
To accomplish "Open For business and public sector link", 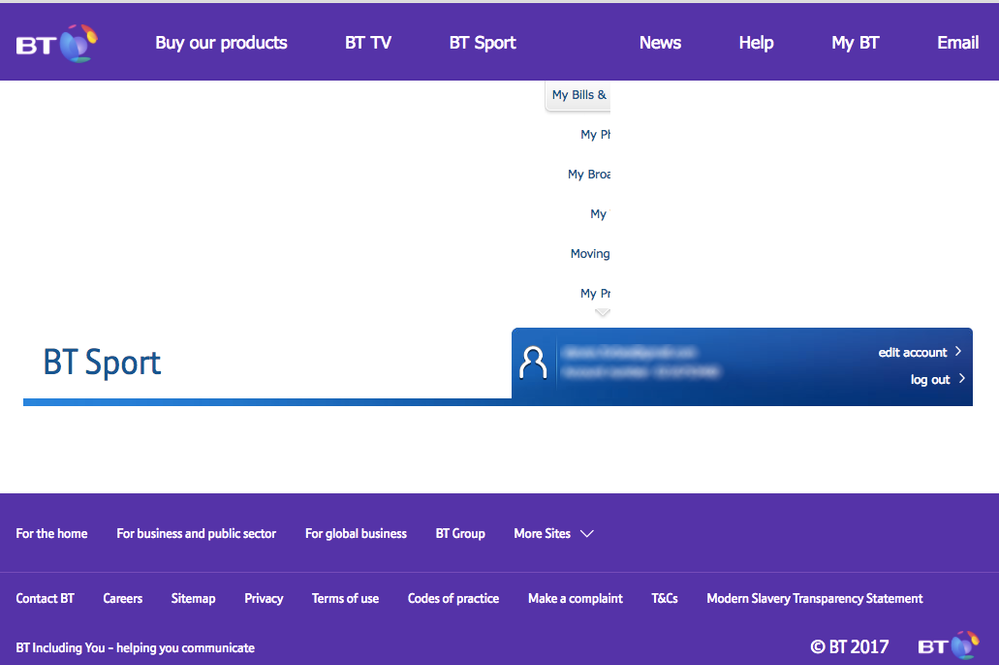I will point(196,534).
